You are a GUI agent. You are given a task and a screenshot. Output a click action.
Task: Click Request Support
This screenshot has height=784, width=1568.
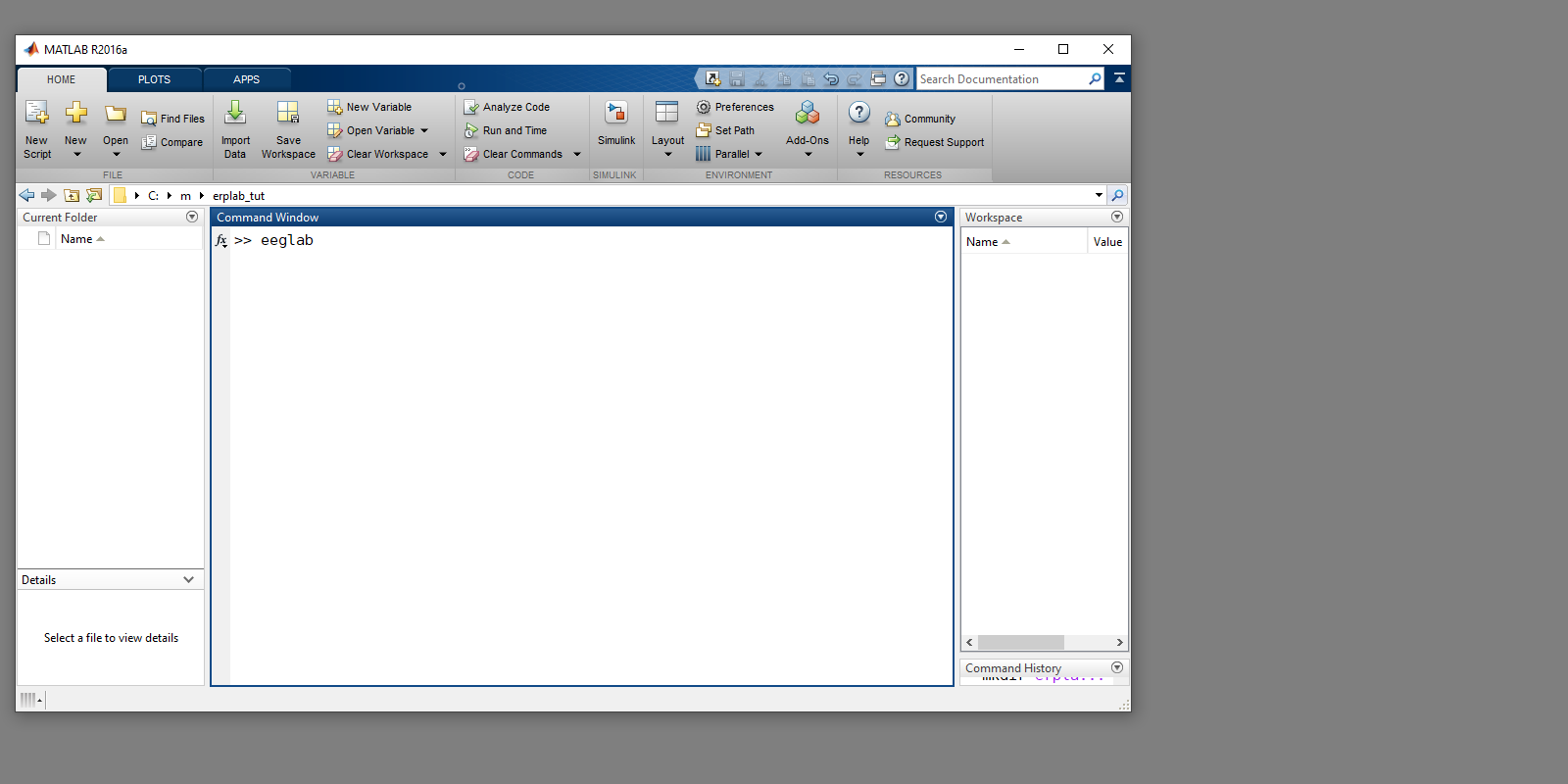(935, 142)
